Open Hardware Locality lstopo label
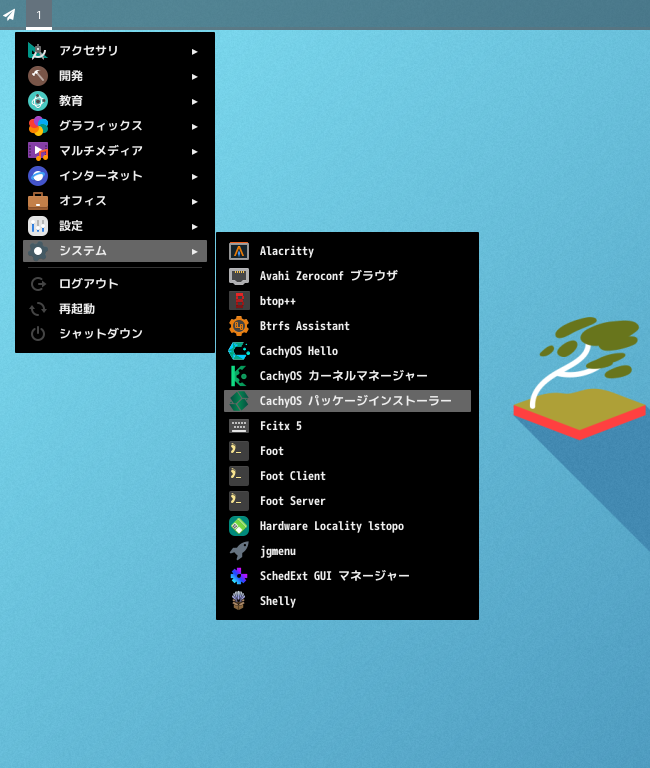The width and height of the screenshot is (650, 768). pos(332,526)
